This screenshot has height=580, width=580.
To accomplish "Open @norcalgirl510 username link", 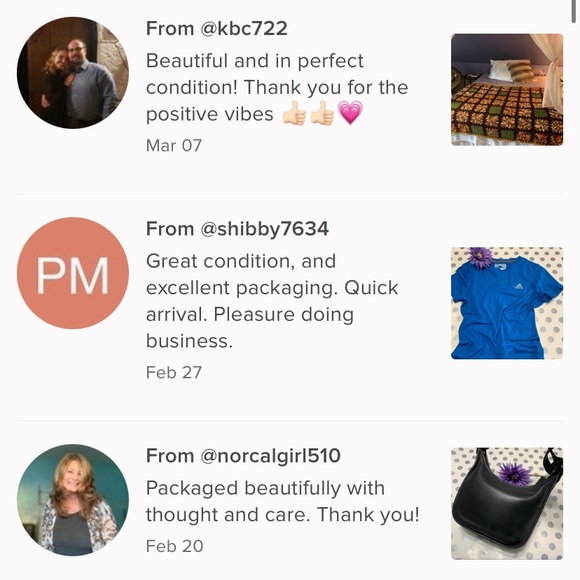I will tap(270, 455).
